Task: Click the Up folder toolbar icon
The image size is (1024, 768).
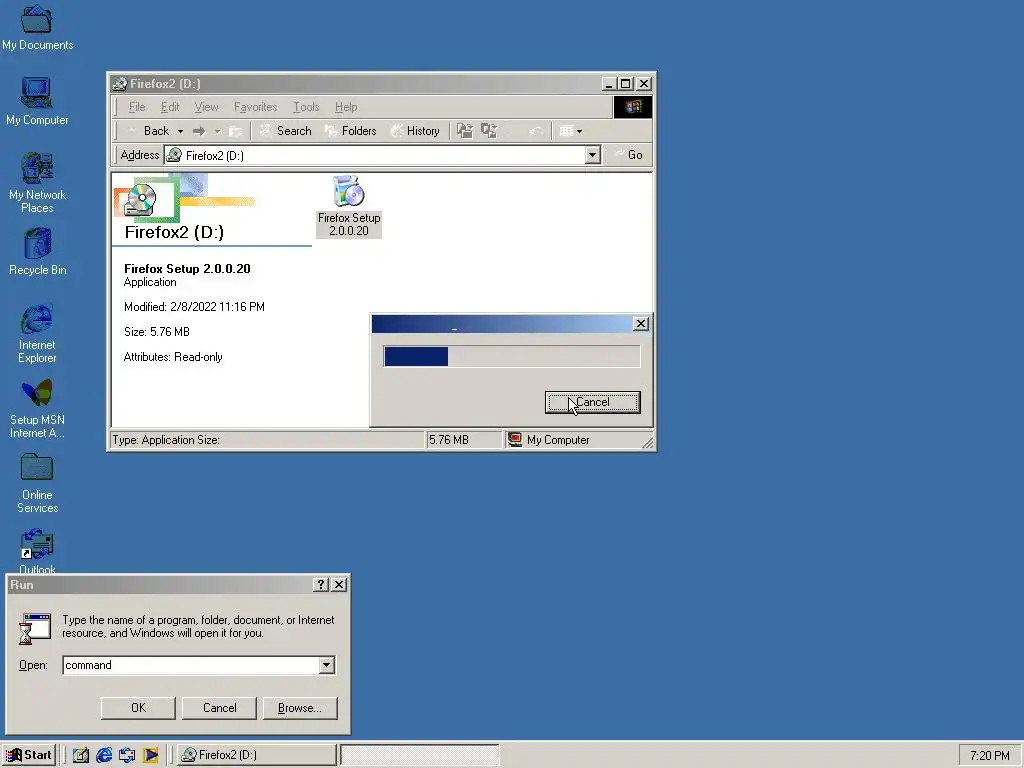Action: point(235,131)
